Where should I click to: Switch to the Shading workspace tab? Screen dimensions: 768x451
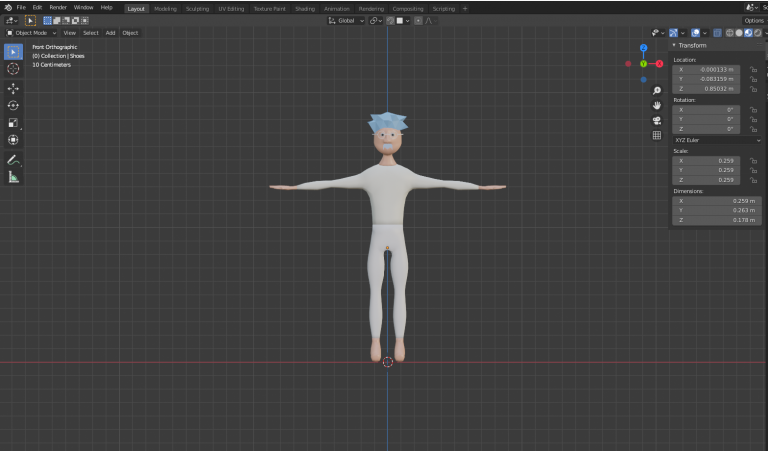pyautogui.click(x=305, y=8)
